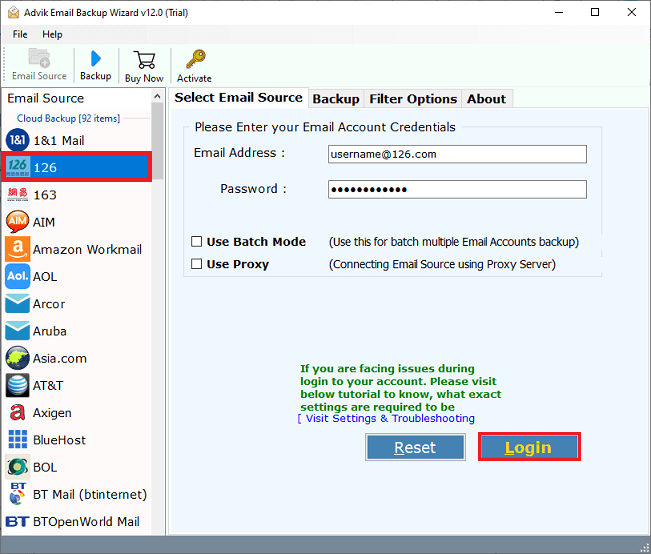
Task: Click the Email Source toolbar icon
Action: tap(39, 64)
